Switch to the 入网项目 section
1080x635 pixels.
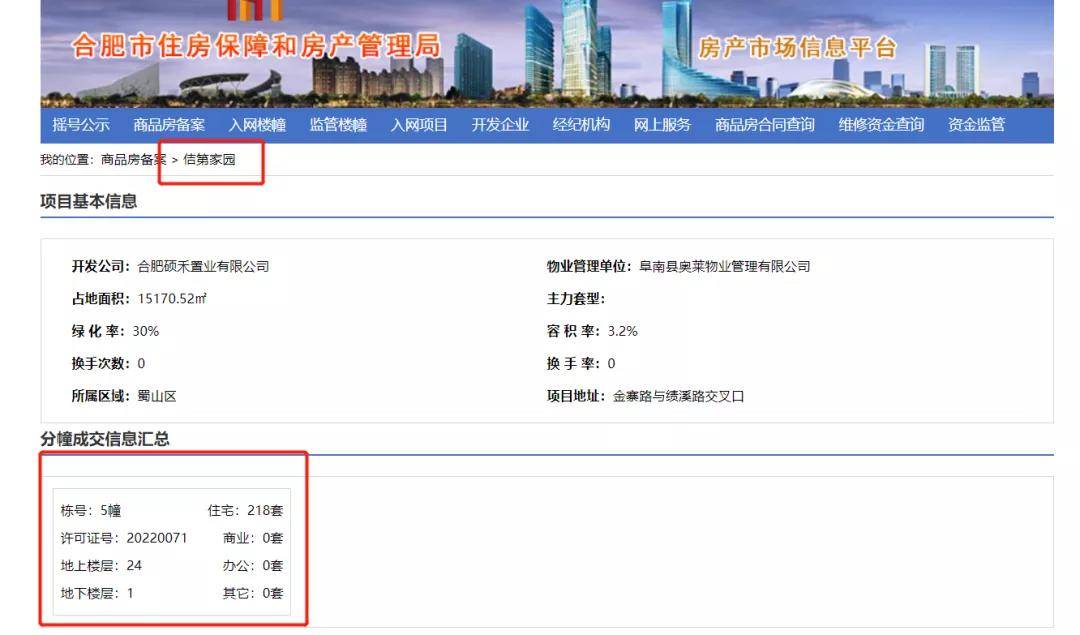pyautogui.click(x=419, y=125)
